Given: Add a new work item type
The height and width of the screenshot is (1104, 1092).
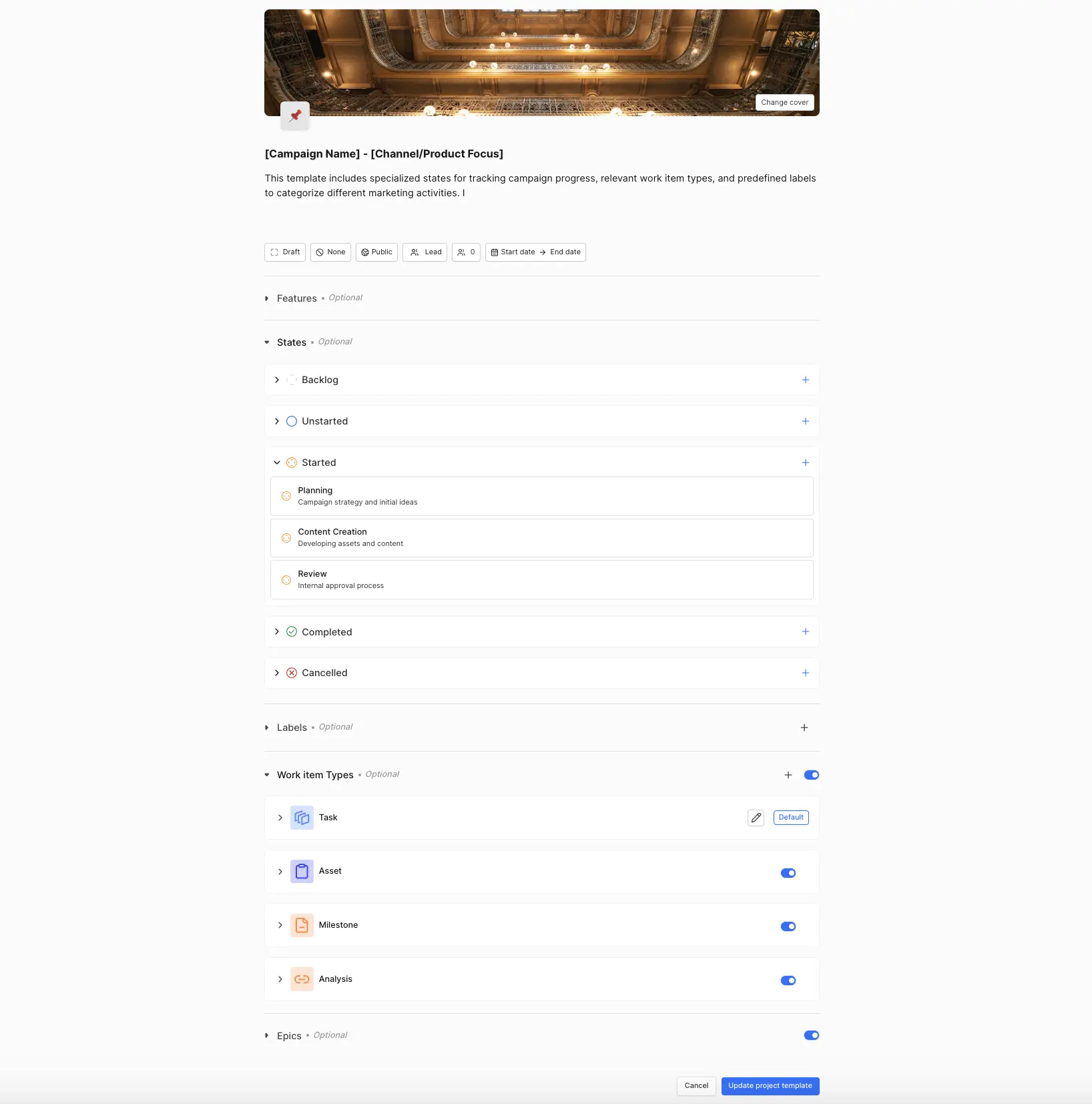Looking at the screenshot, I should [x=788, y=775].
